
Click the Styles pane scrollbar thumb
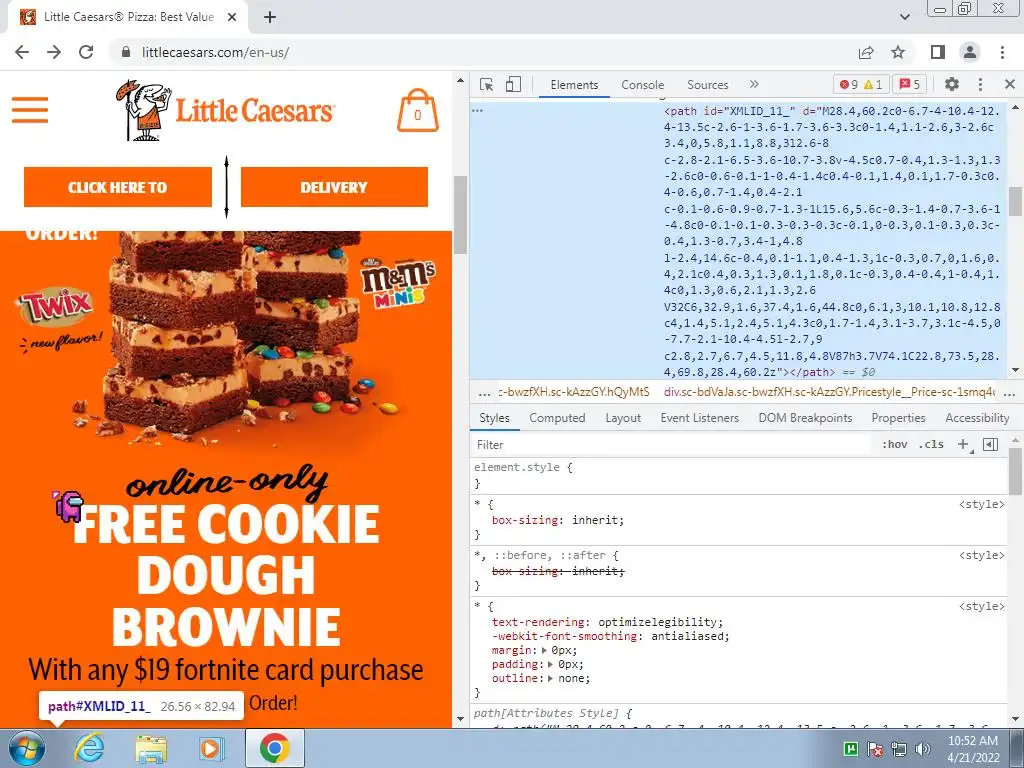pyautogui.click(x=1016, y=472)
